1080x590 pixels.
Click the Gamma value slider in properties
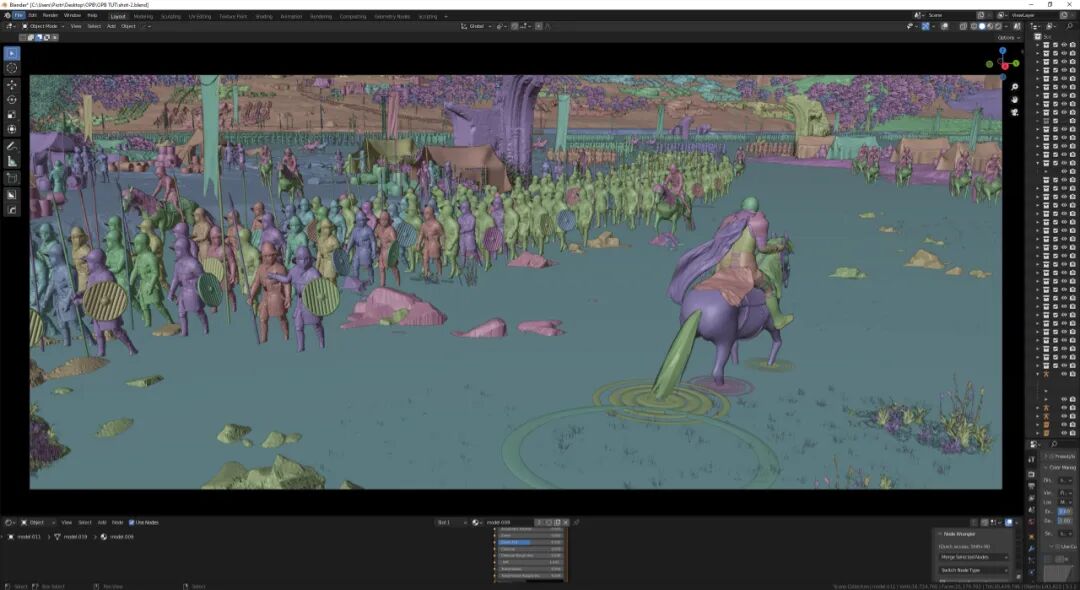(1065, 520)
